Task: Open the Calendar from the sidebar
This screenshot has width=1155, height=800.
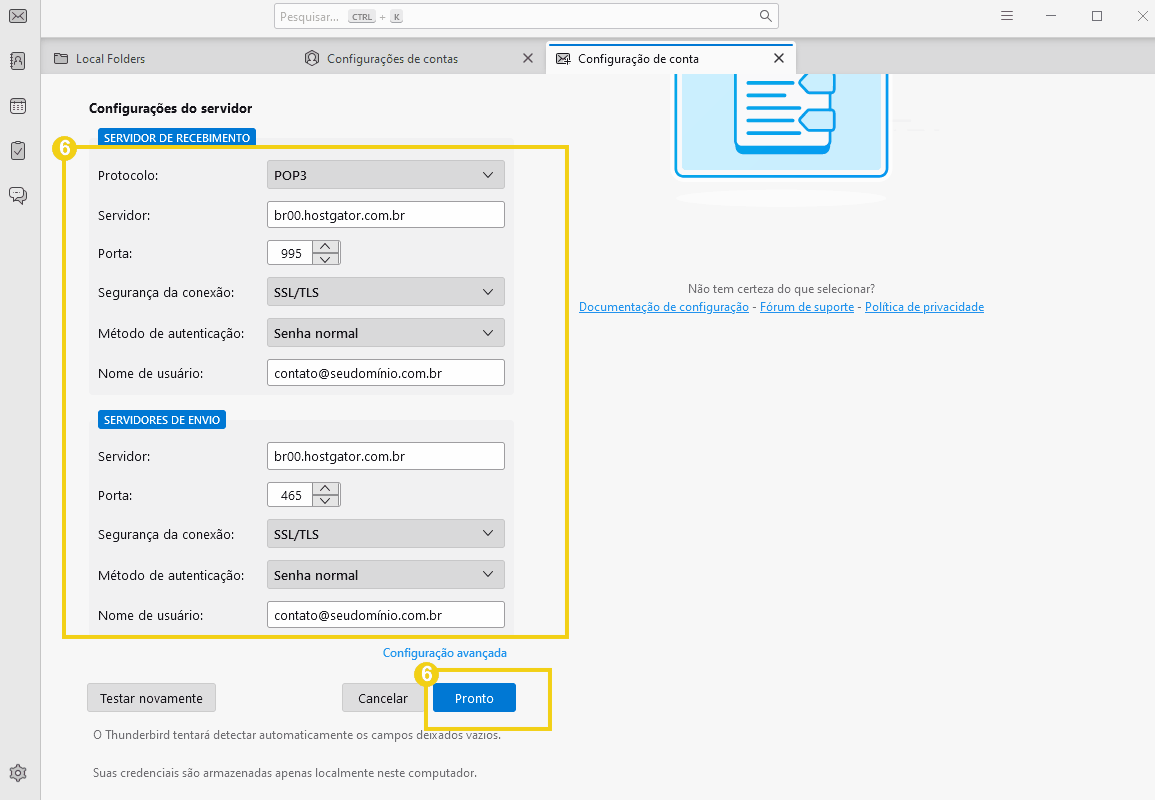Action: click(17, 105)
